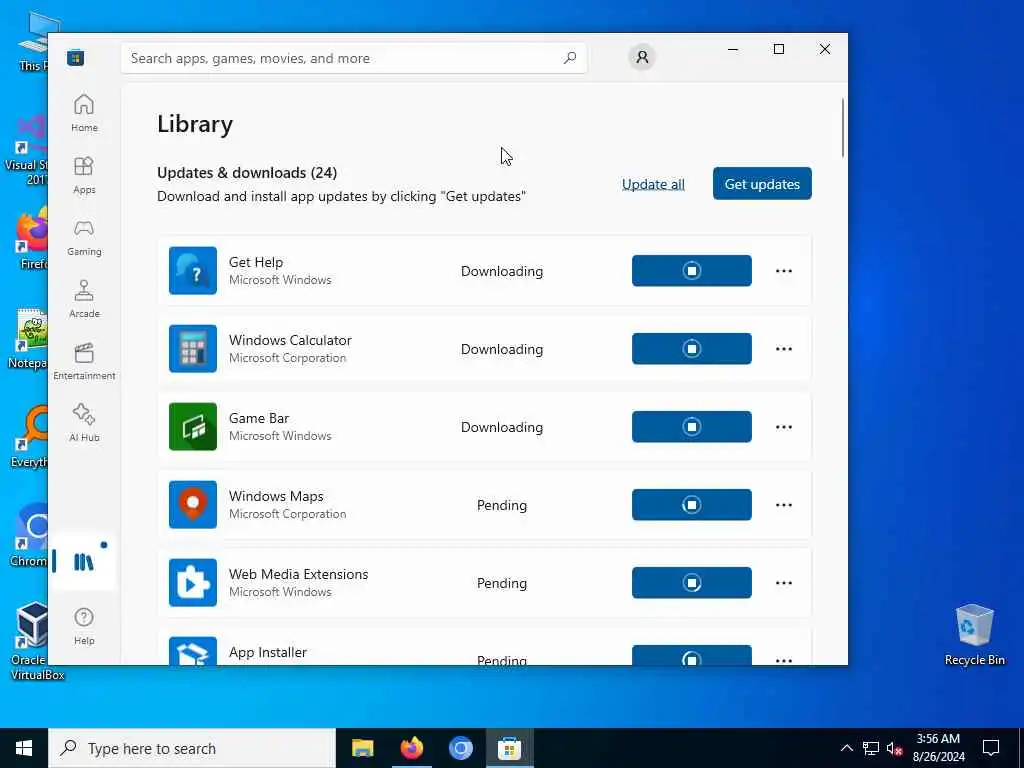Open Firefox from the taskbar
Image resolution: width=1024 pixels, height=768 pixels.
[411, 748]
